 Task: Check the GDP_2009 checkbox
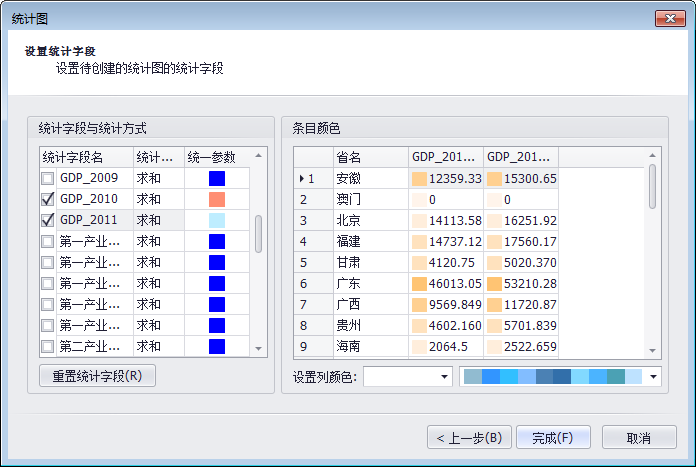coord(47,178)
